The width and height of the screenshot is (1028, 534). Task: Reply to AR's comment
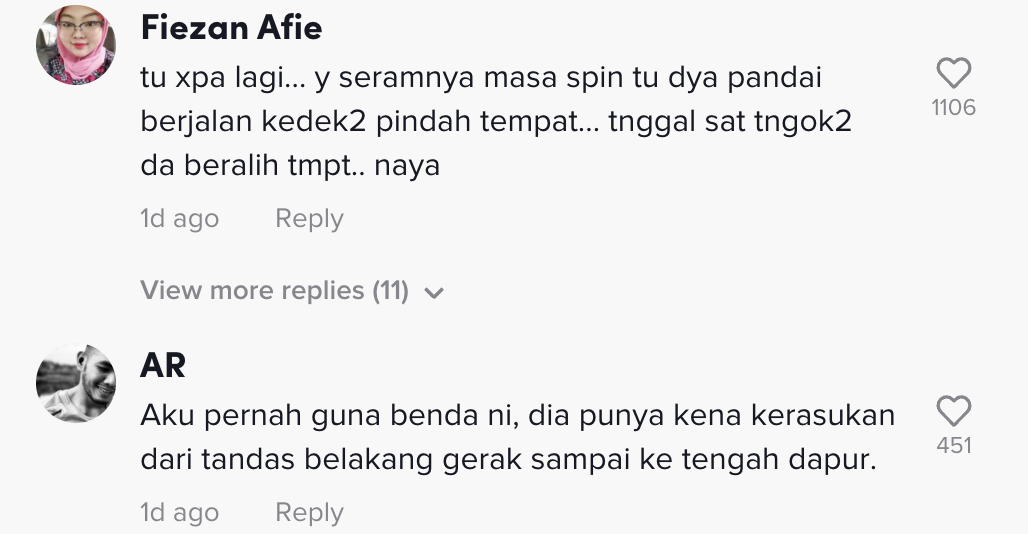[x=309, y=513]
